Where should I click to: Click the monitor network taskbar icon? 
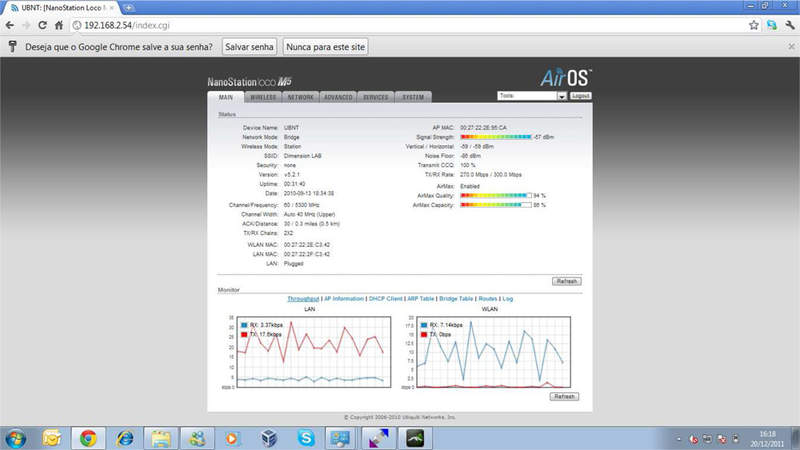pyautogui.click(x=341, y=438)
